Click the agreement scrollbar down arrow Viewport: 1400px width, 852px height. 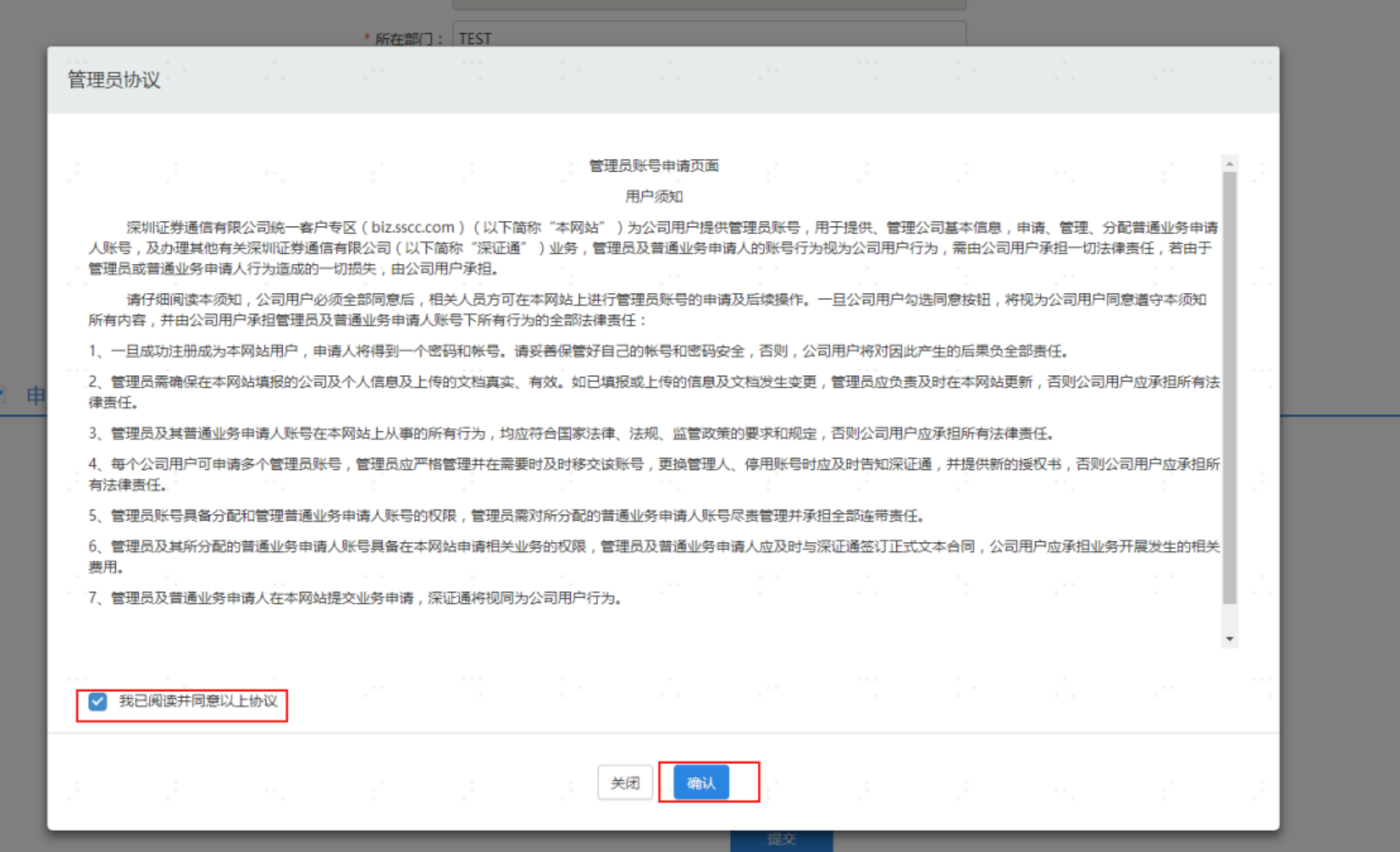click(x=1230, y=638)
